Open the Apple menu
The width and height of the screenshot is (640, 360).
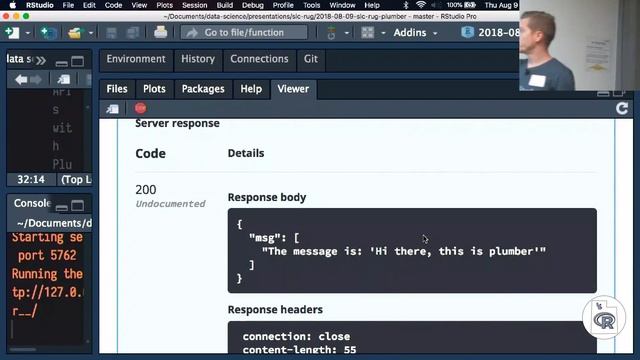[13, 5]
